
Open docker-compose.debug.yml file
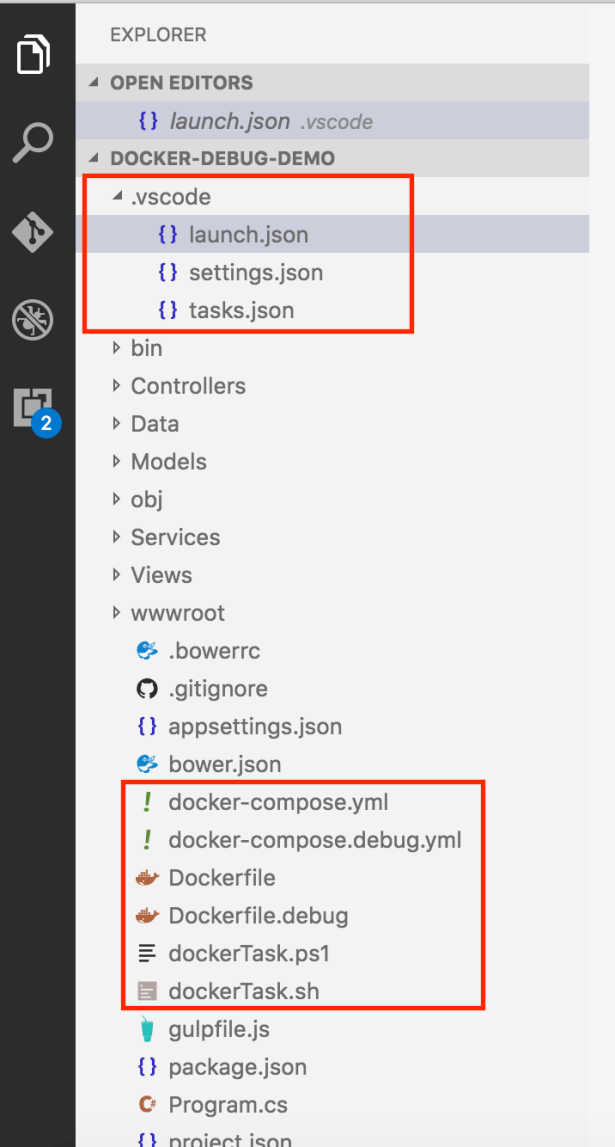tap(314, 840)
